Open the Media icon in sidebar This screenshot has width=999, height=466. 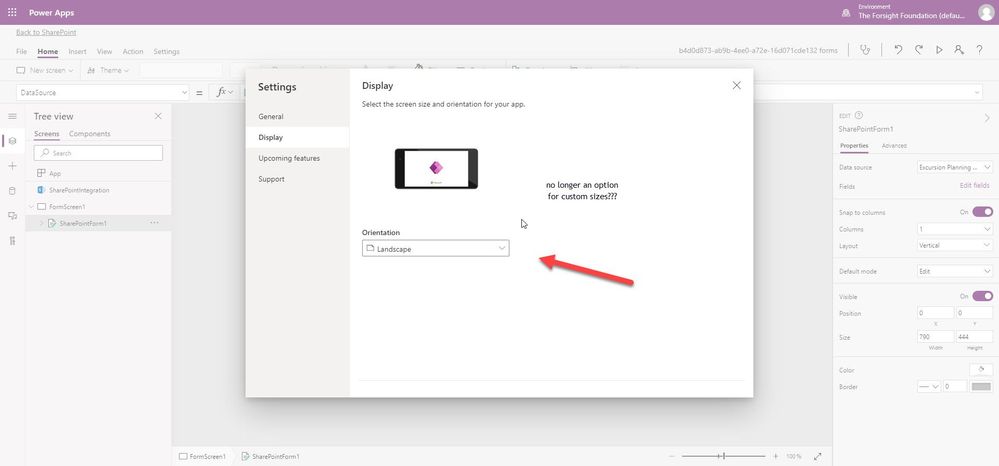[12, 215]
